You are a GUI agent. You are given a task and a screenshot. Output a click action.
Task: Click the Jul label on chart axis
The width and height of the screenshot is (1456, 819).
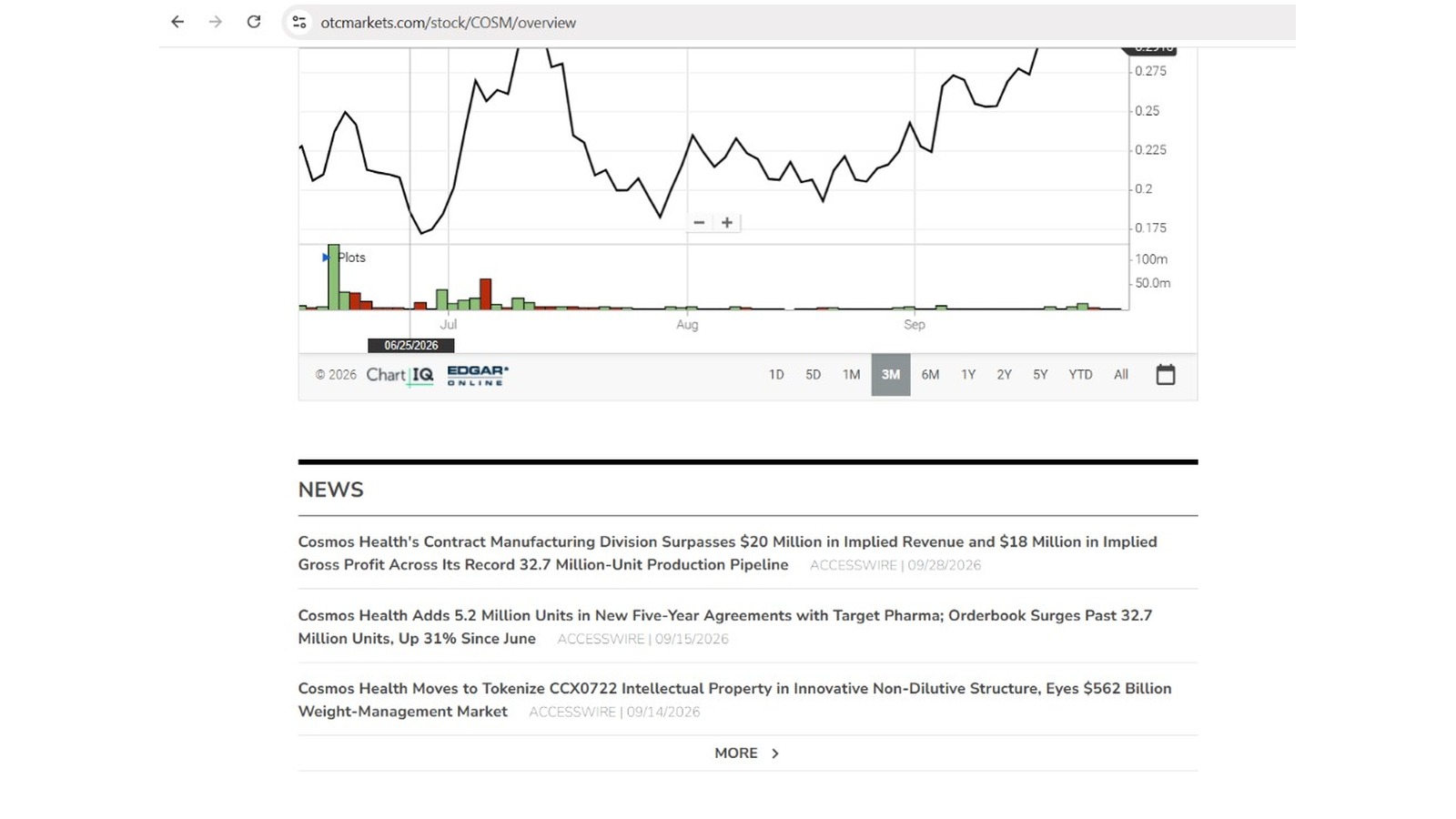click(449, 324)
